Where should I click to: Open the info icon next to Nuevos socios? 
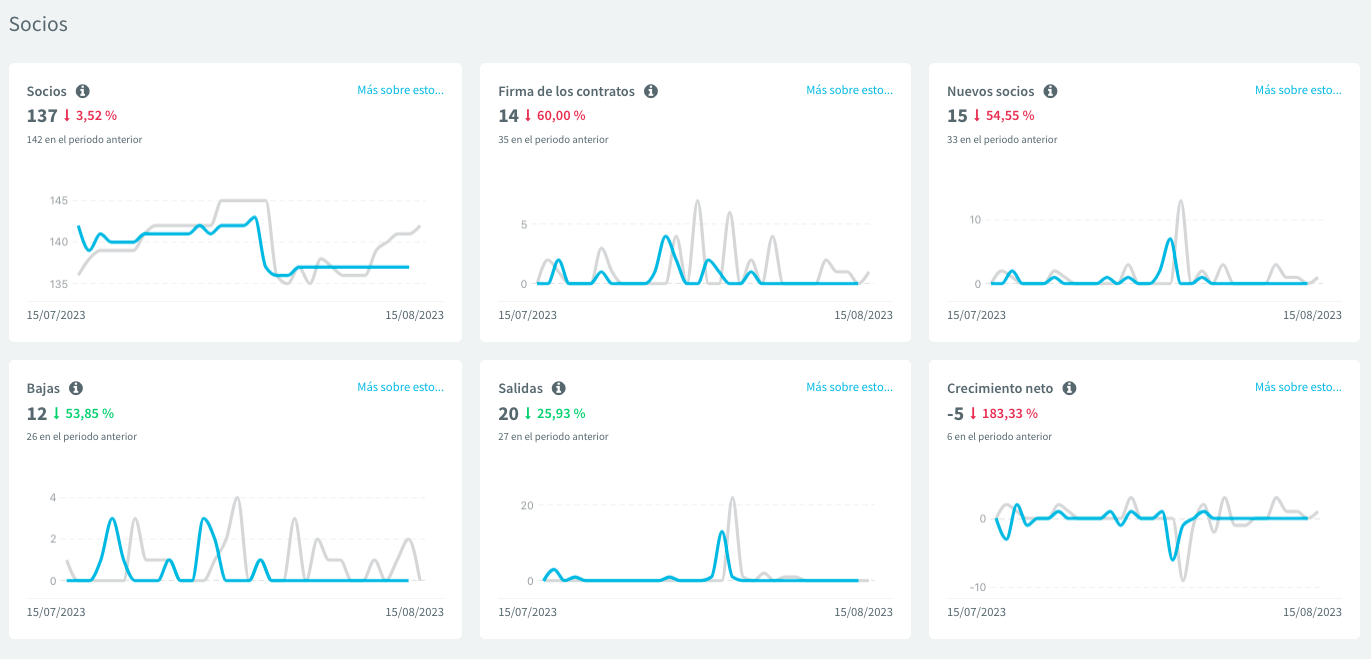1050,91
